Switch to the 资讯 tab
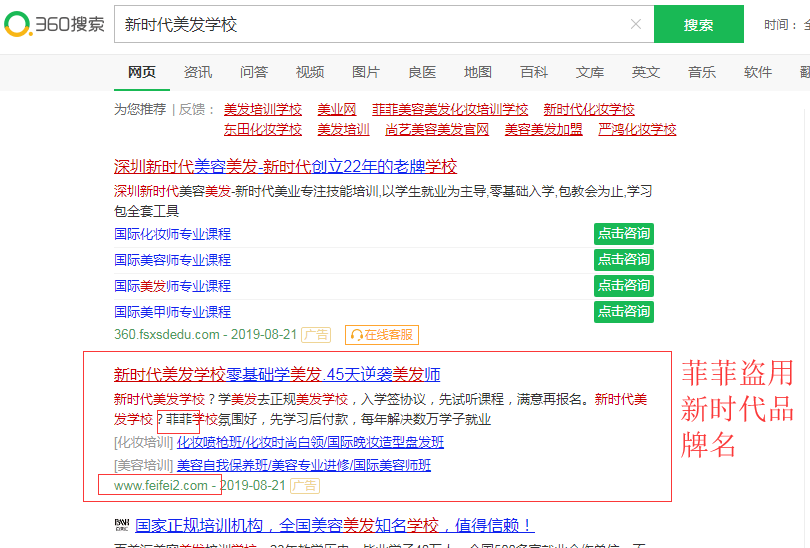Viewport: 810px width, 548px height. coord(198,72)
